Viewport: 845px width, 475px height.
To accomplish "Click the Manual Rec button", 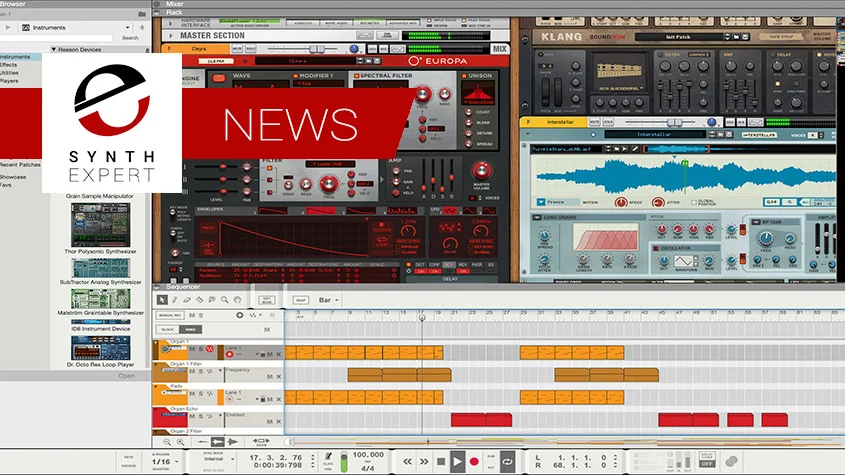I will [x=170, y=315].
